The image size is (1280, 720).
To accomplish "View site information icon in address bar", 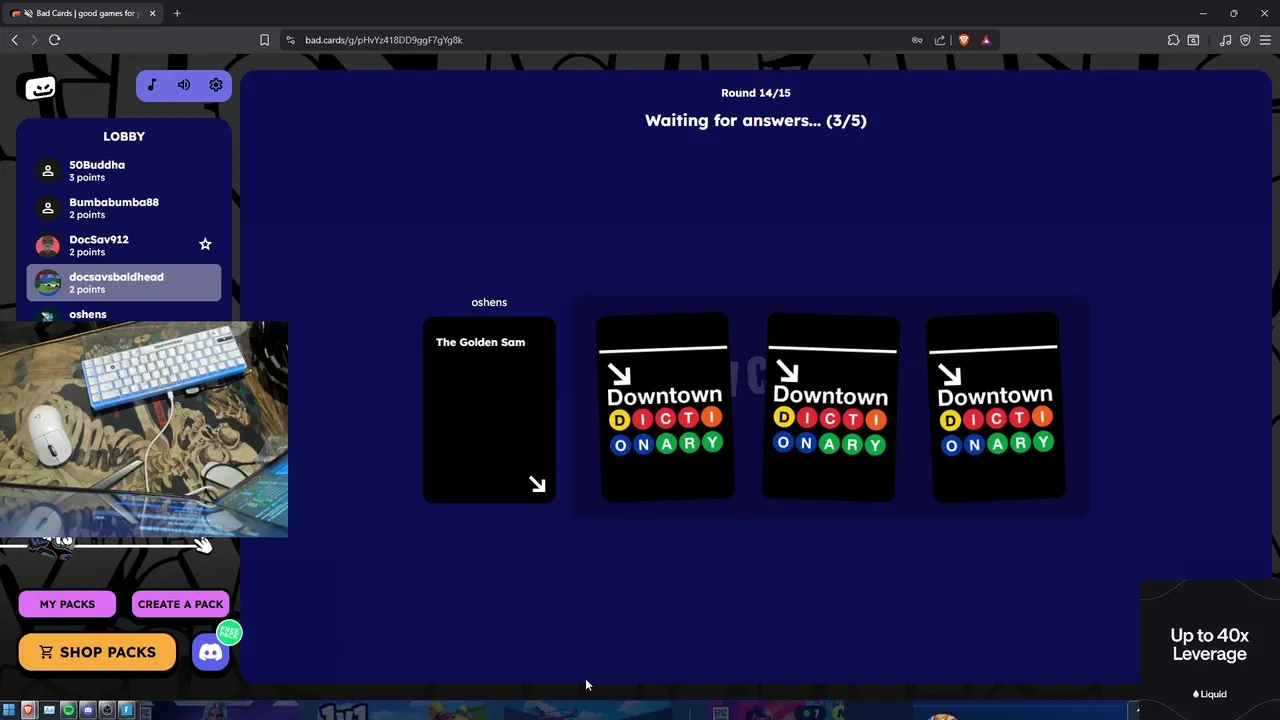I will [290, 40].
